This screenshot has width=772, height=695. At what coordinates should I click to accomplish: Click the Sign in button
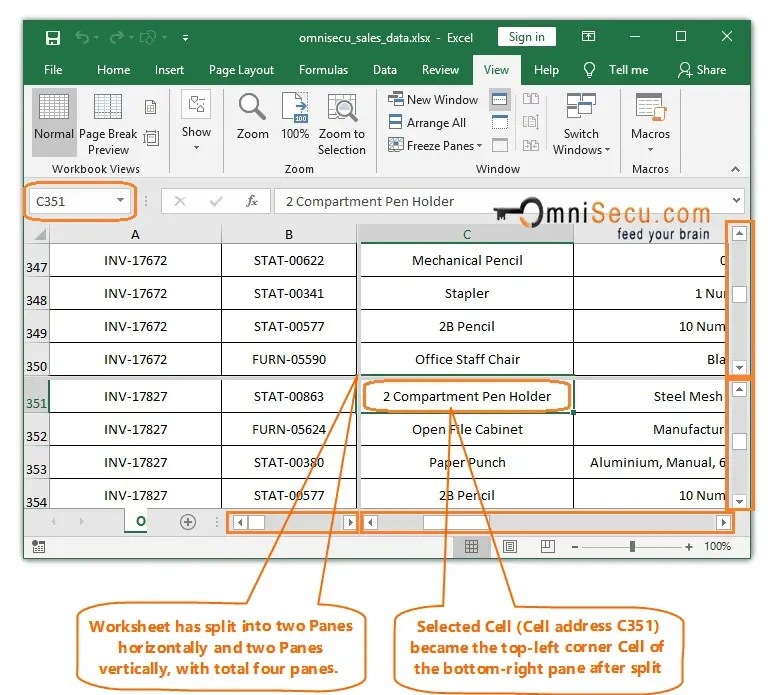tap(526, 38)
